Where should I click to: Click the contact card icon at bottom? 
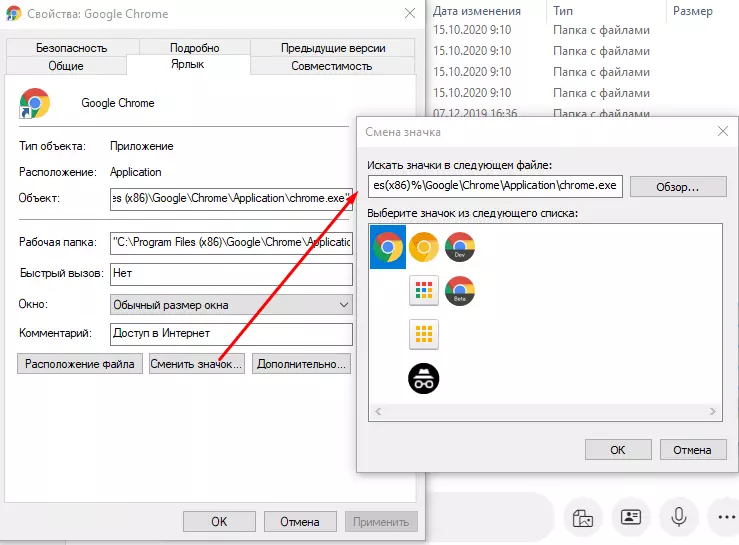tap(631, 517)
